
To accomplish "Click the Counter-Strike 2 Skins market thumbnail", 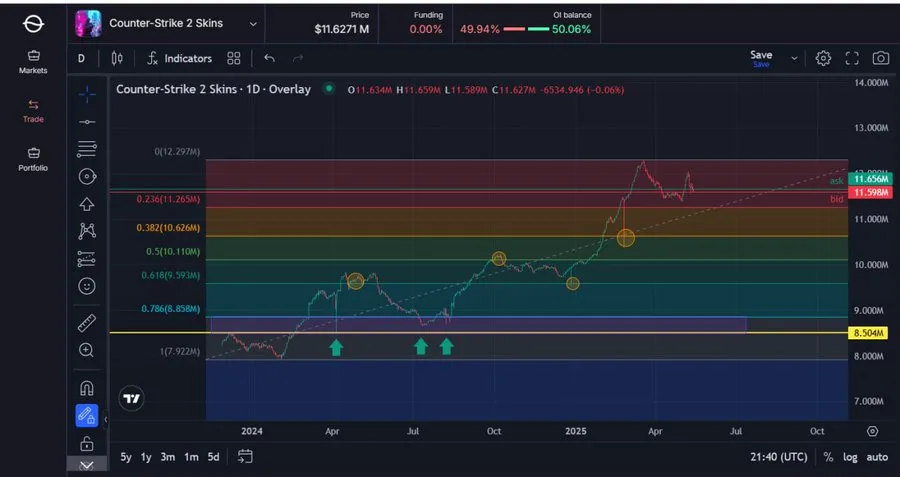I will (88, 24).
